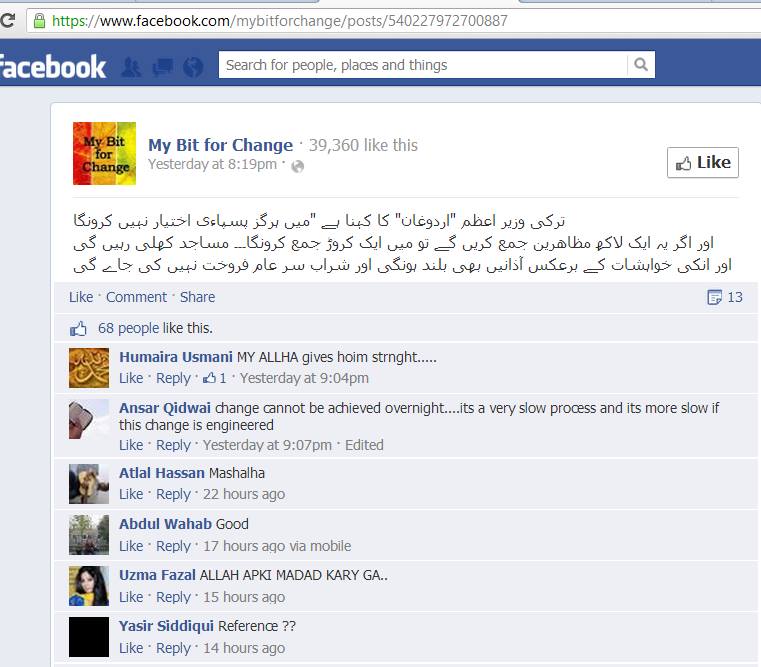This screenshot has height=667, width=761.
Task: Reply to Ansar Qidwai's comment
Action: (x=173, y=445)
